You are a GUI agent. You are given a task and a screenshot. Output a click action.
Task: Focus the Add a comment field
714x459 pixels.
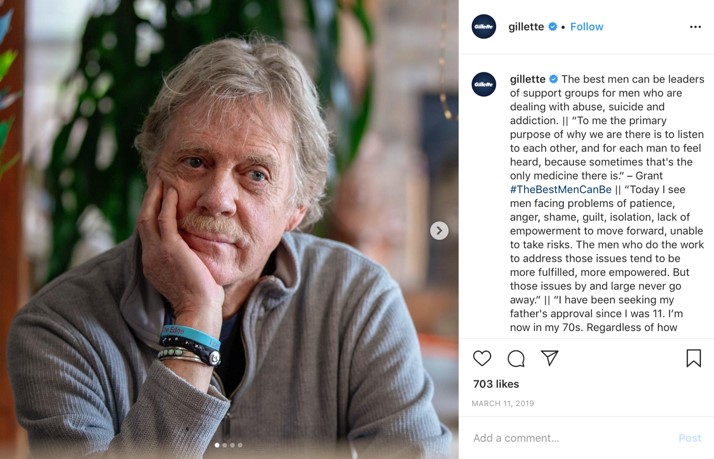click(x=569, y=438)
